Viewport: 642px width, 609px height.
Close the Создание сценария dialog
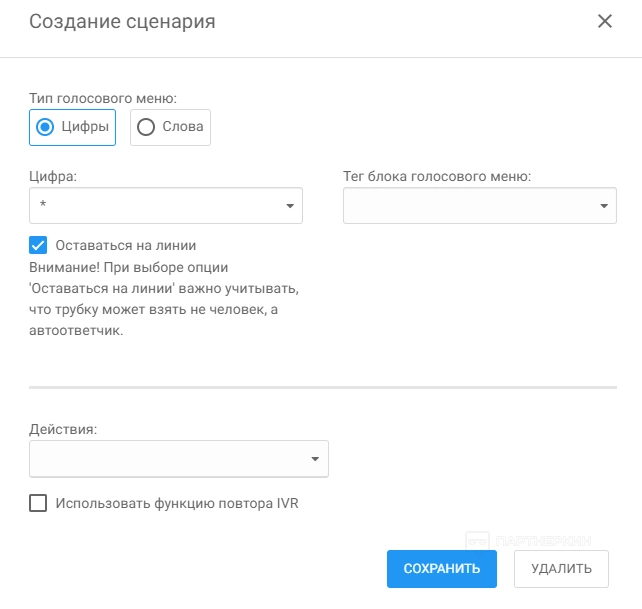point(604,21)
